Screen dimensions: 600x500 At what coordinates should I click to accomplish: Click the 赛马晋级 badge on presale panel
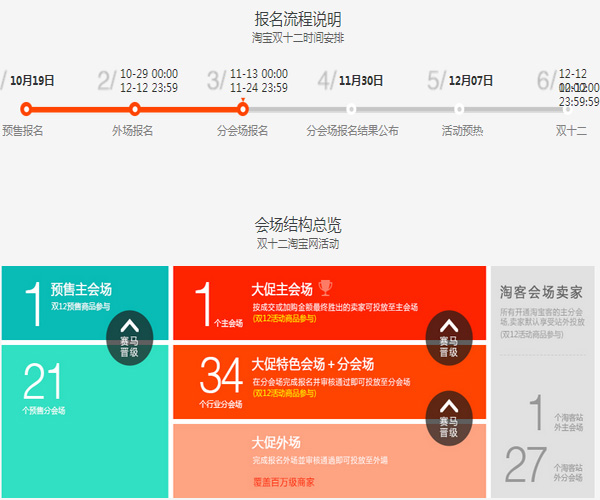pyautogui.click(x=129, y=338)
